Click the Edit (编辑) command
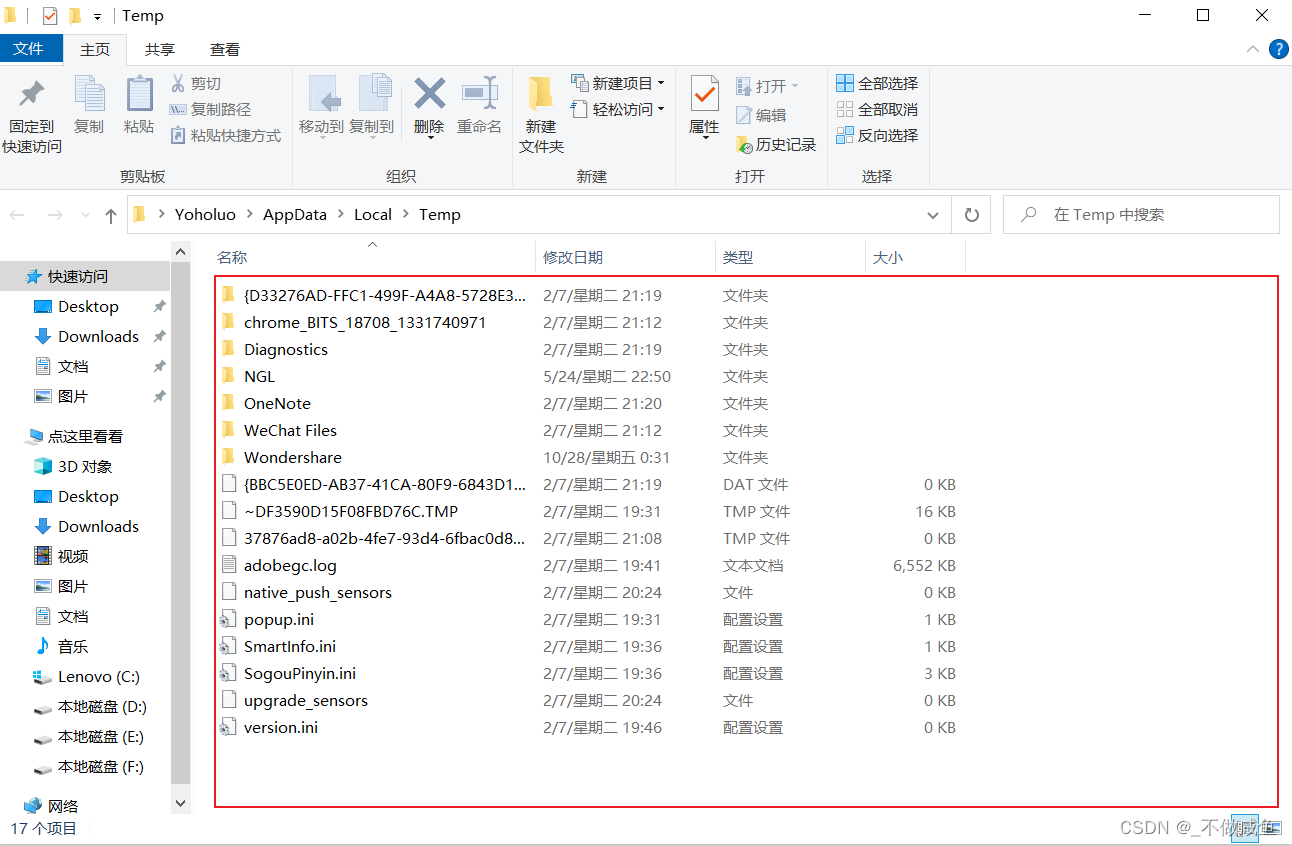 pyautogui.click(x=761, y=116)
